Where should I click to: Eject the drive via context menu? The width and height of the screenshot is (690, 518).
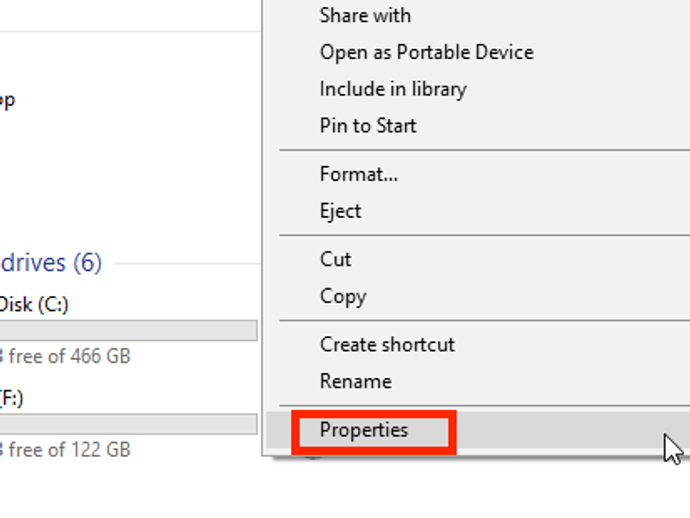click(341, 212)
